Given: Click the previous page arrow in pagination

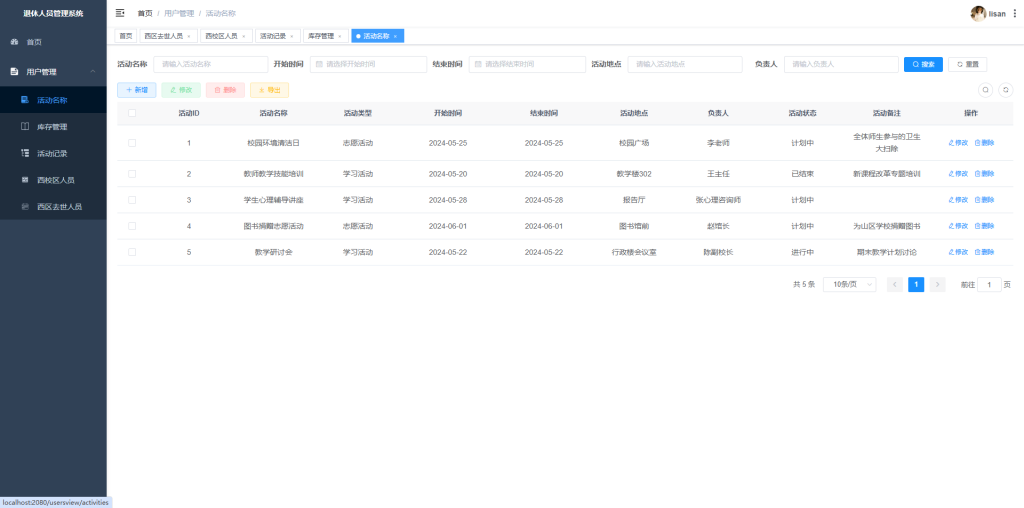Looking at the screenshot, I should 895,284.
